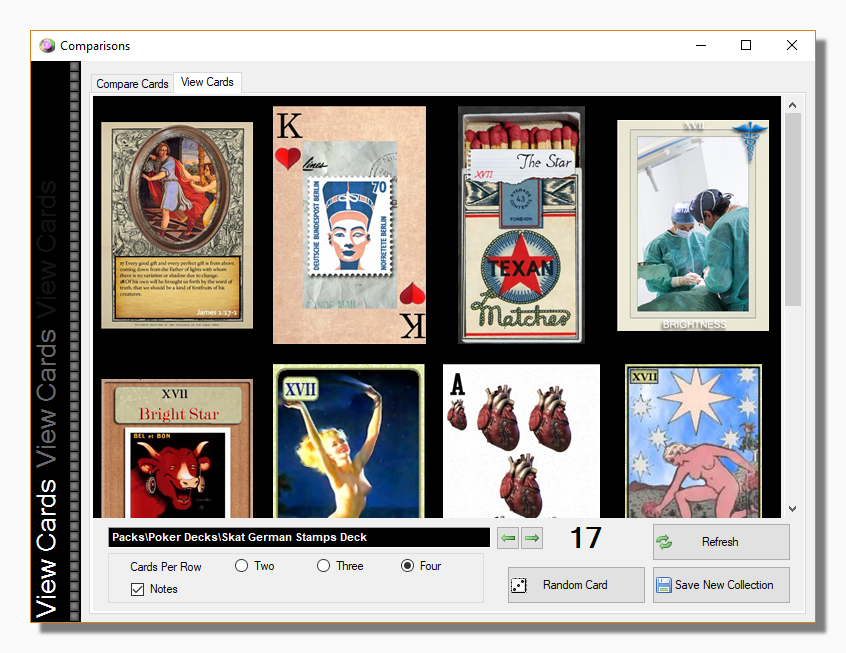846x653 pixels.
Task: Click the Refresh button
Action: [721, 542]
